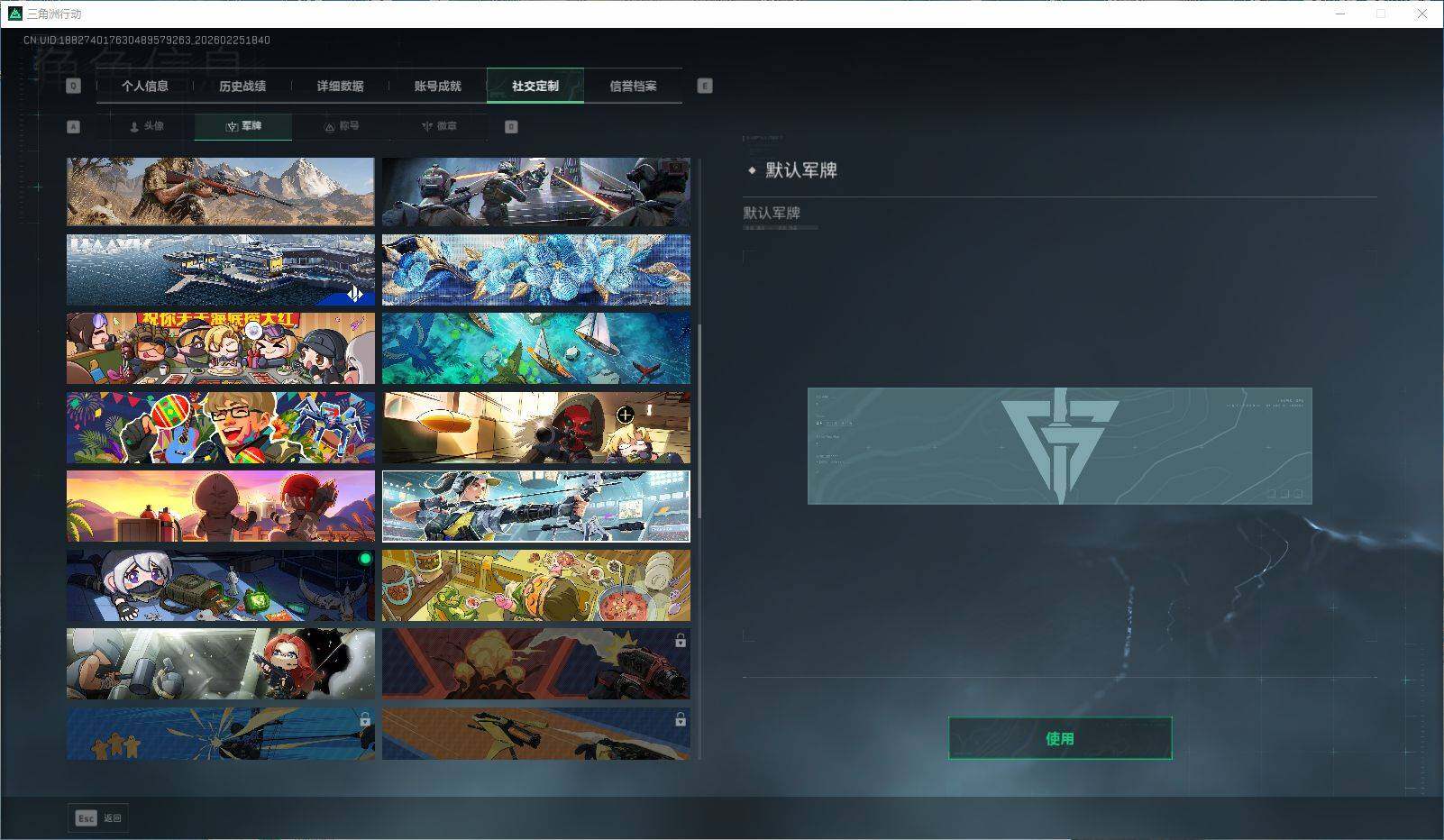Maximize the 三角洲行动 window
Image resolution: width=1444 pixels, height=840 pixels.
1381,14
